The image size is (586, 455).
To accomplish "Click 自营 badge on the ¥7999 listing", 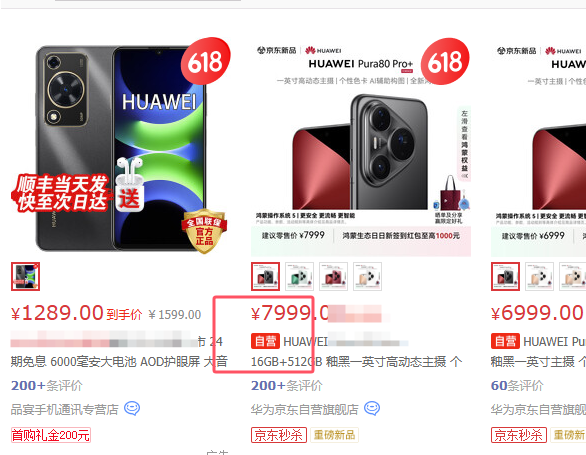I will coord(265,341).
